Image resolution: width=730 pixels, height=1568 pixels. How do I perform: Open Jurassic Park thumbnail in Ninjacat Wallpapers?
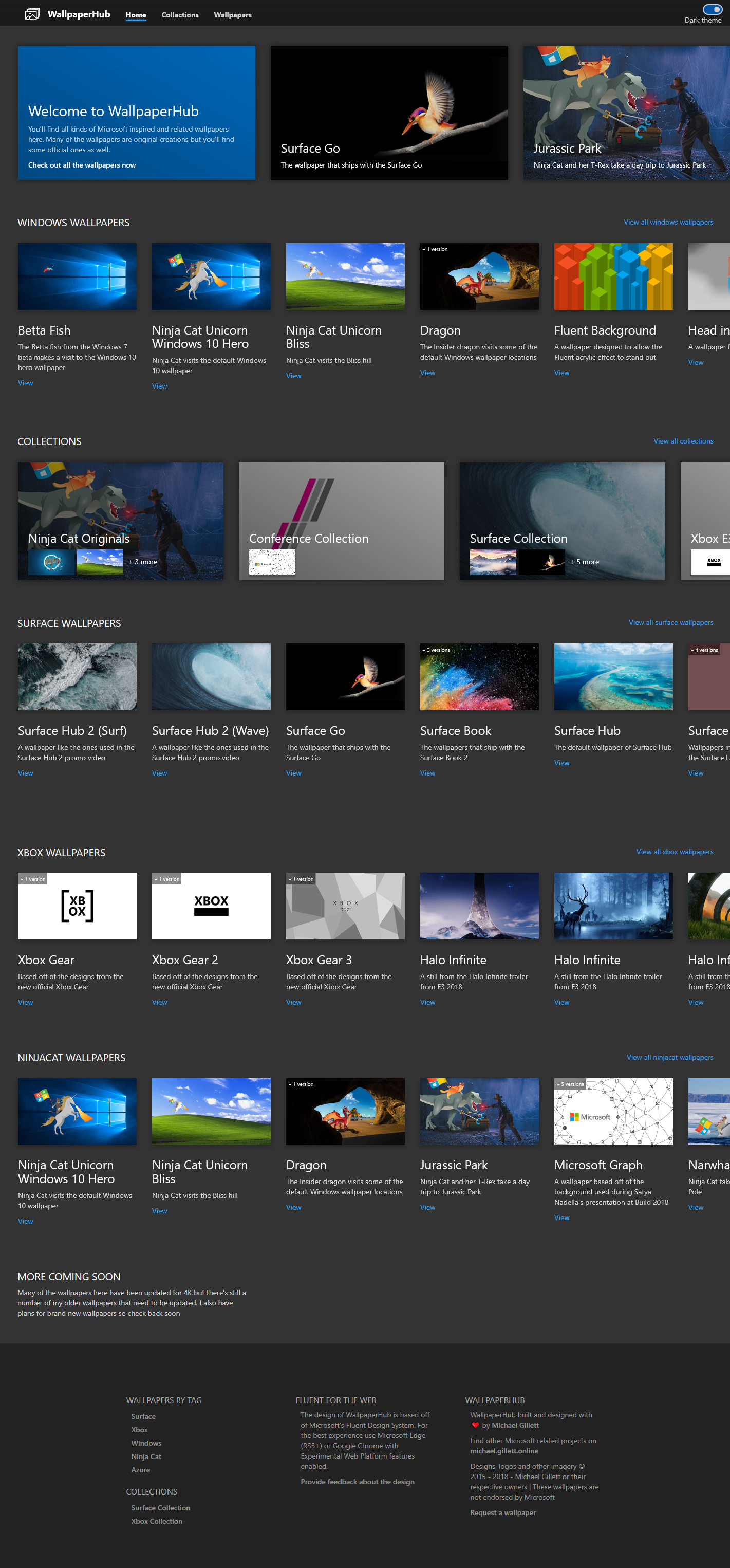(479, 1112)
